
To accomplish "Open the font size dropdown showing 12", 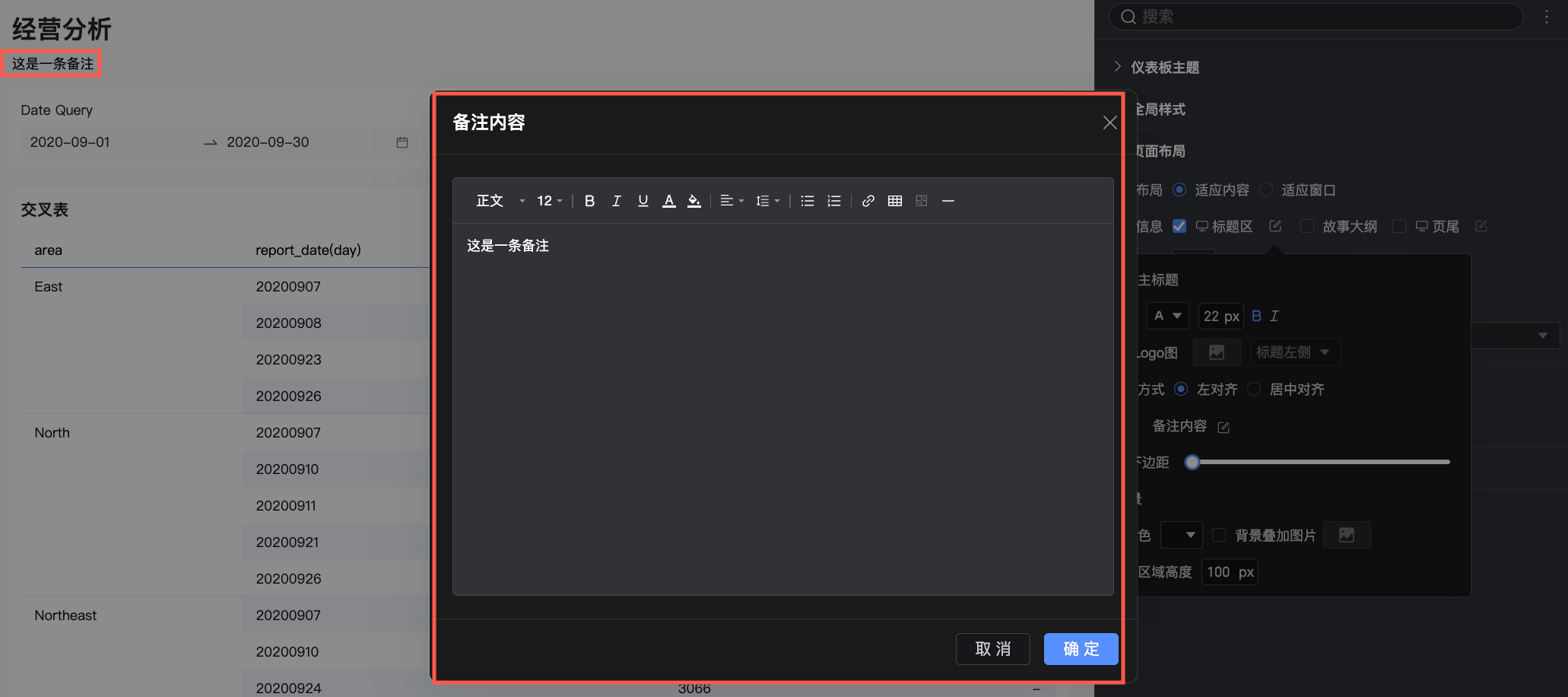I will [x=549, y=200].
